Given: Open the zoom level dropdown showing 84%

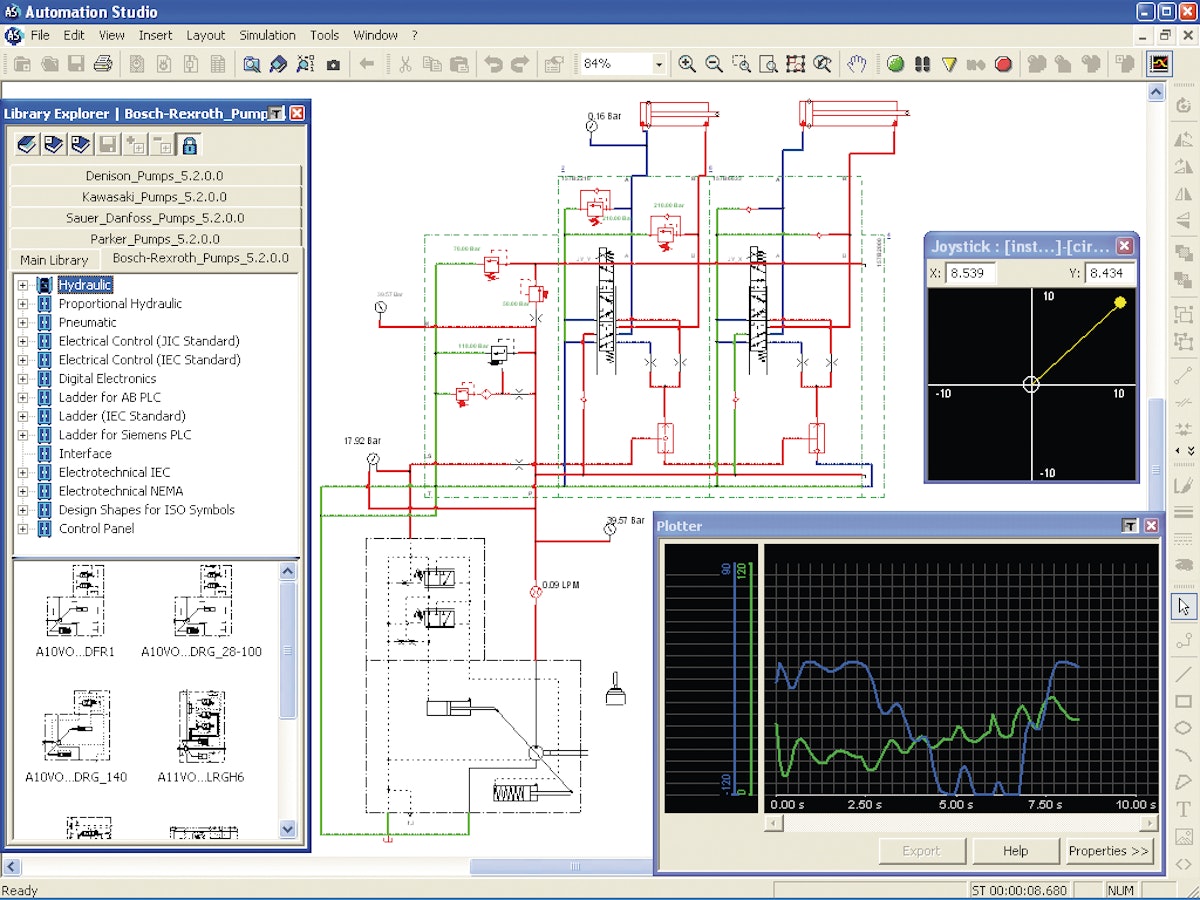Looking at the screenshot, I should [657, 62].
